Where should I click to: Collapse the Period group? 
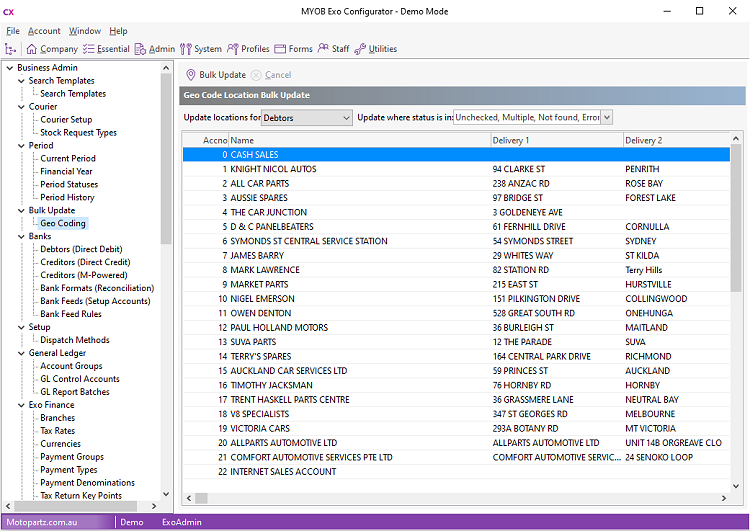point(21,145)
